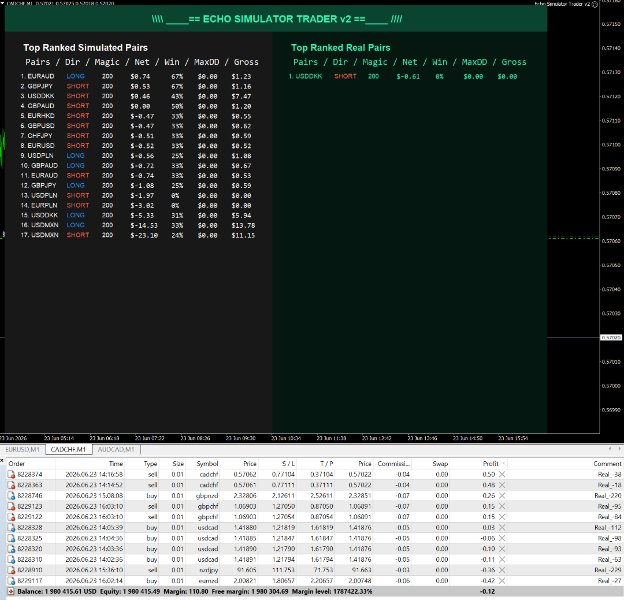Click order icon of gbpchf sell 8229122
624x600 pixels.
point(11,517)
